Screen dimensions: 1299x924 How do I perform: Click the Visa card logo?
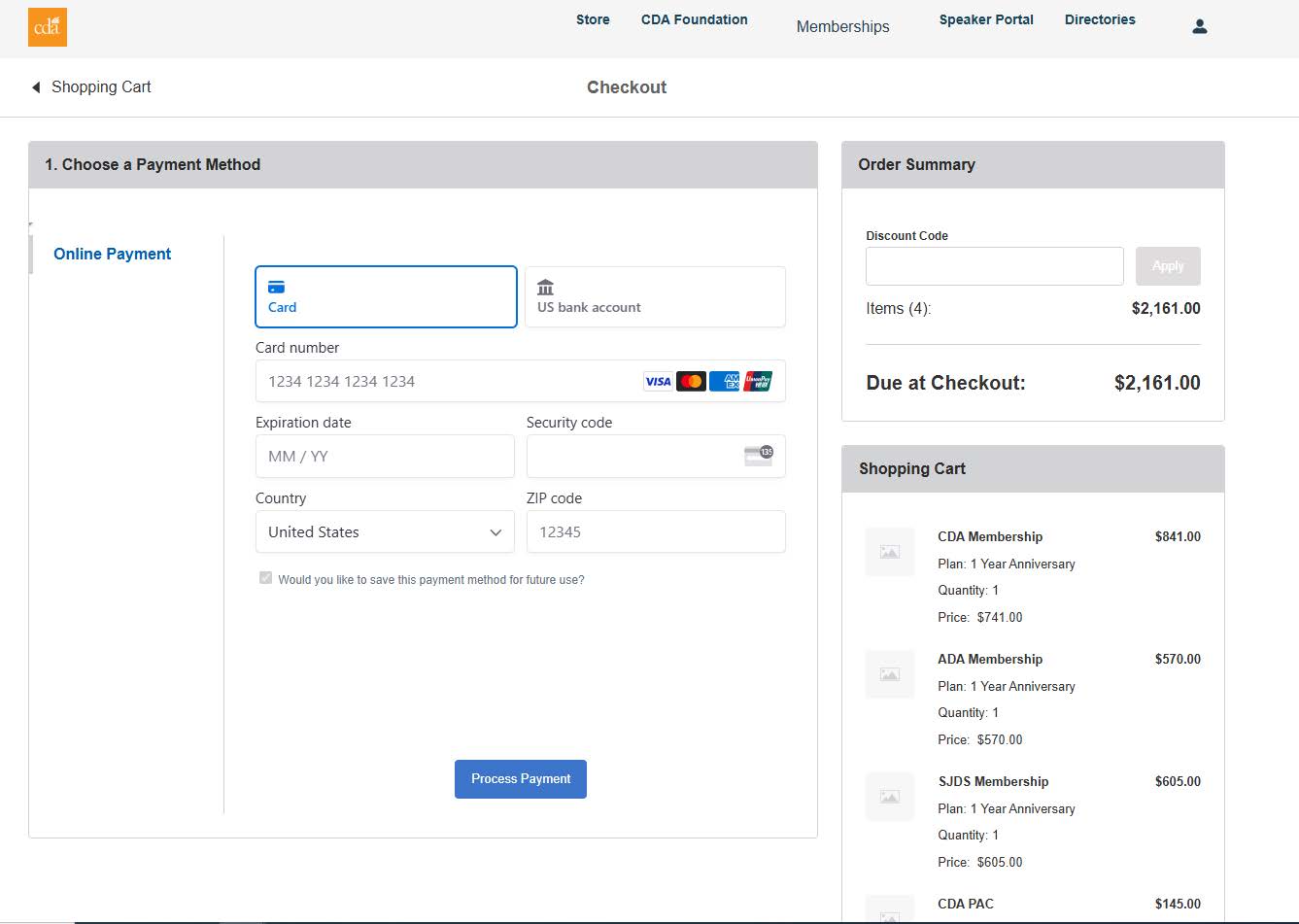pos(658,382)
